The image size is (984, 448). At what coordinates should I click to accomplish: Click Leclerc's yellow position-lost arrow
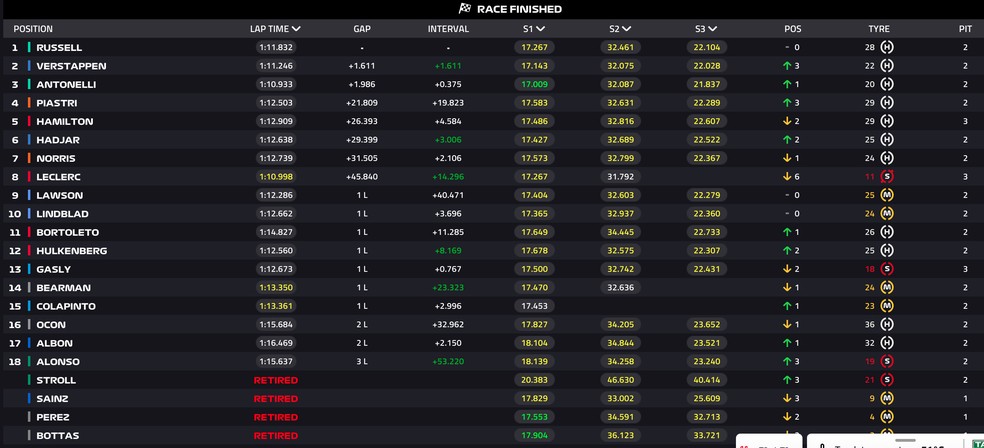[787, 177]
